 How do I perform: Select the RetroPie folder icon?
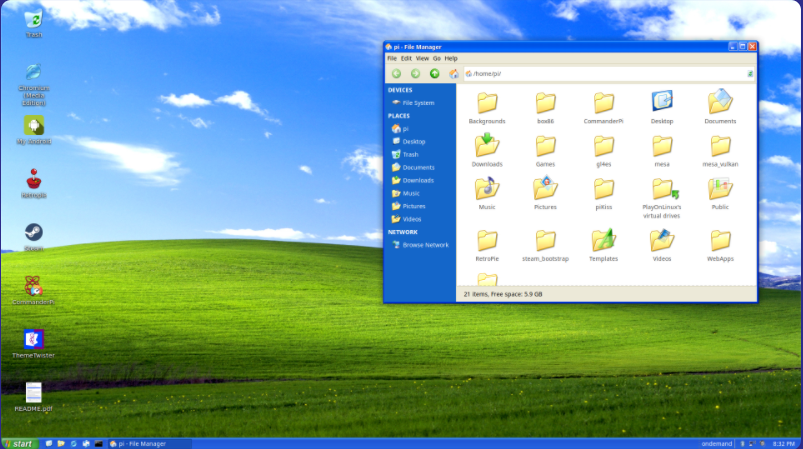[x=487, y=240]
